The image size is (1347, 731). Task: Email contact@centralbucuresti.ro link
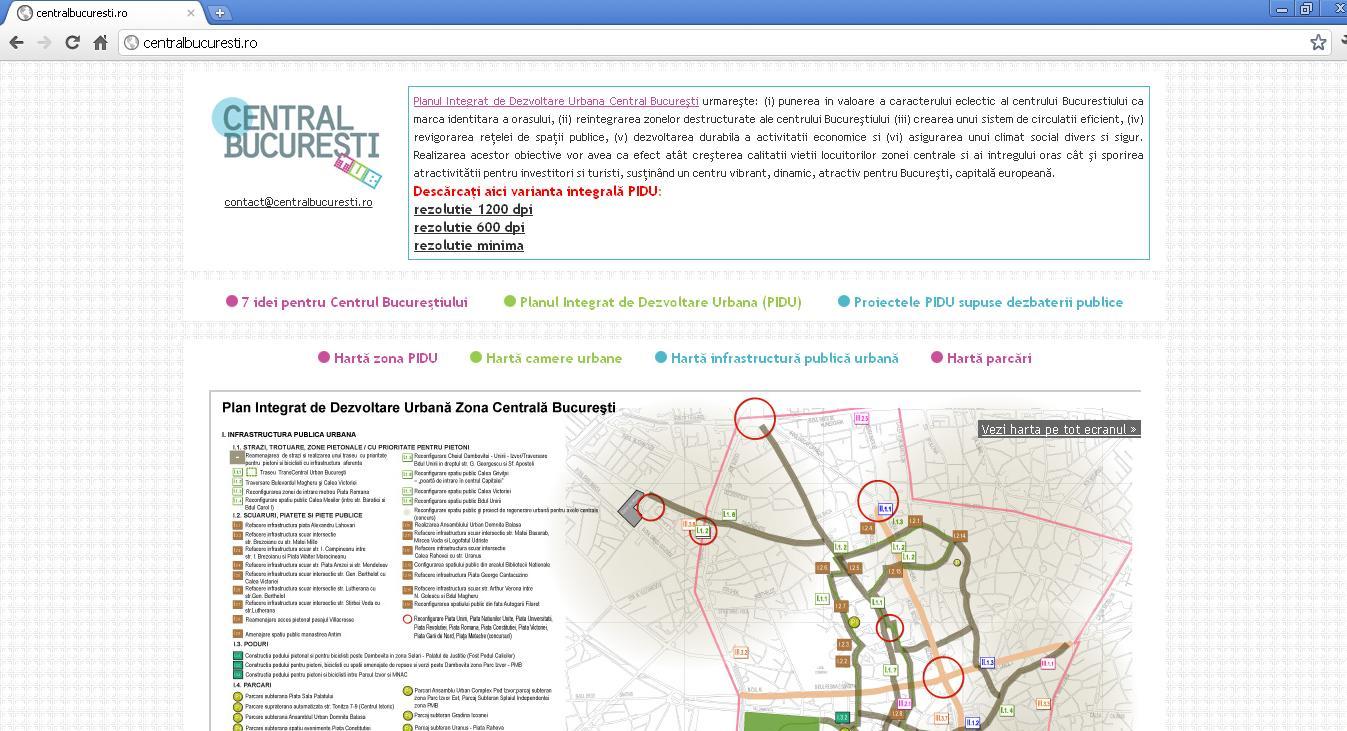[x=298, y=202]
